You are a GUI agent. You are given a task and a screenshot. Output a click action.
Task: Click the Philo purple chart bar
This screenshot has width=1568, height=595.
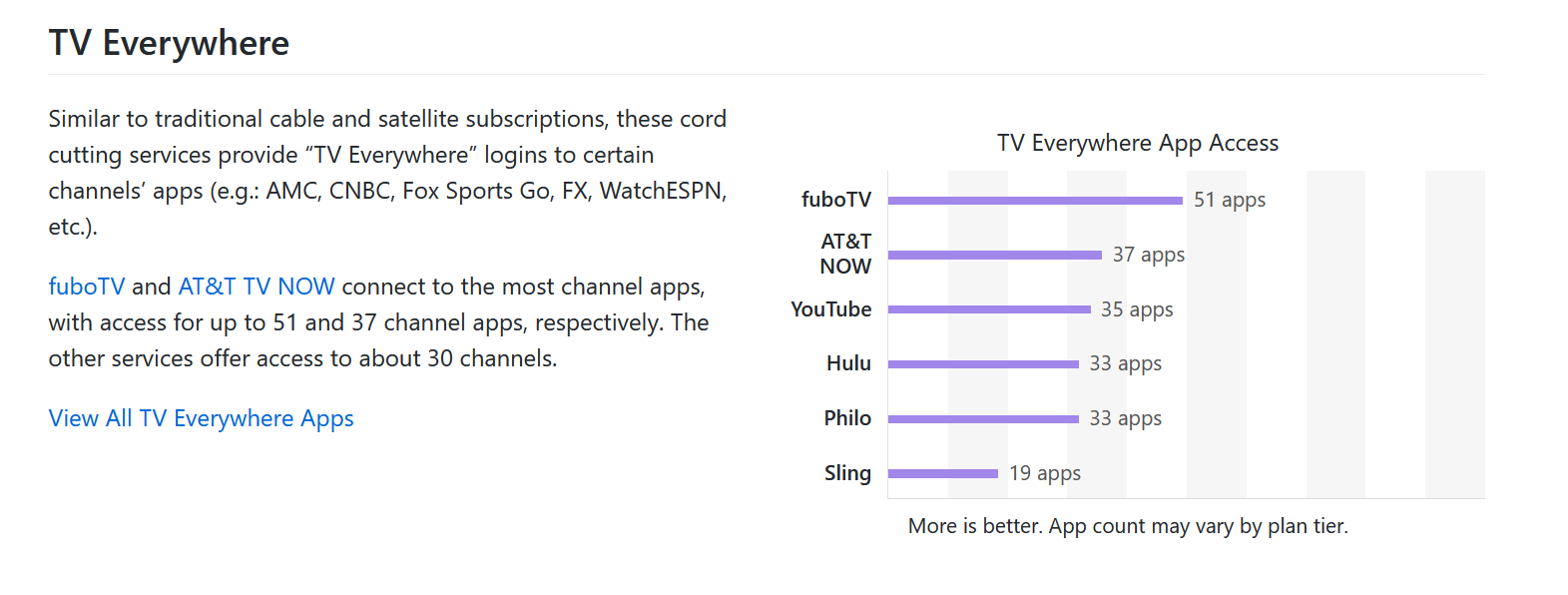click(x=982, y=419)
